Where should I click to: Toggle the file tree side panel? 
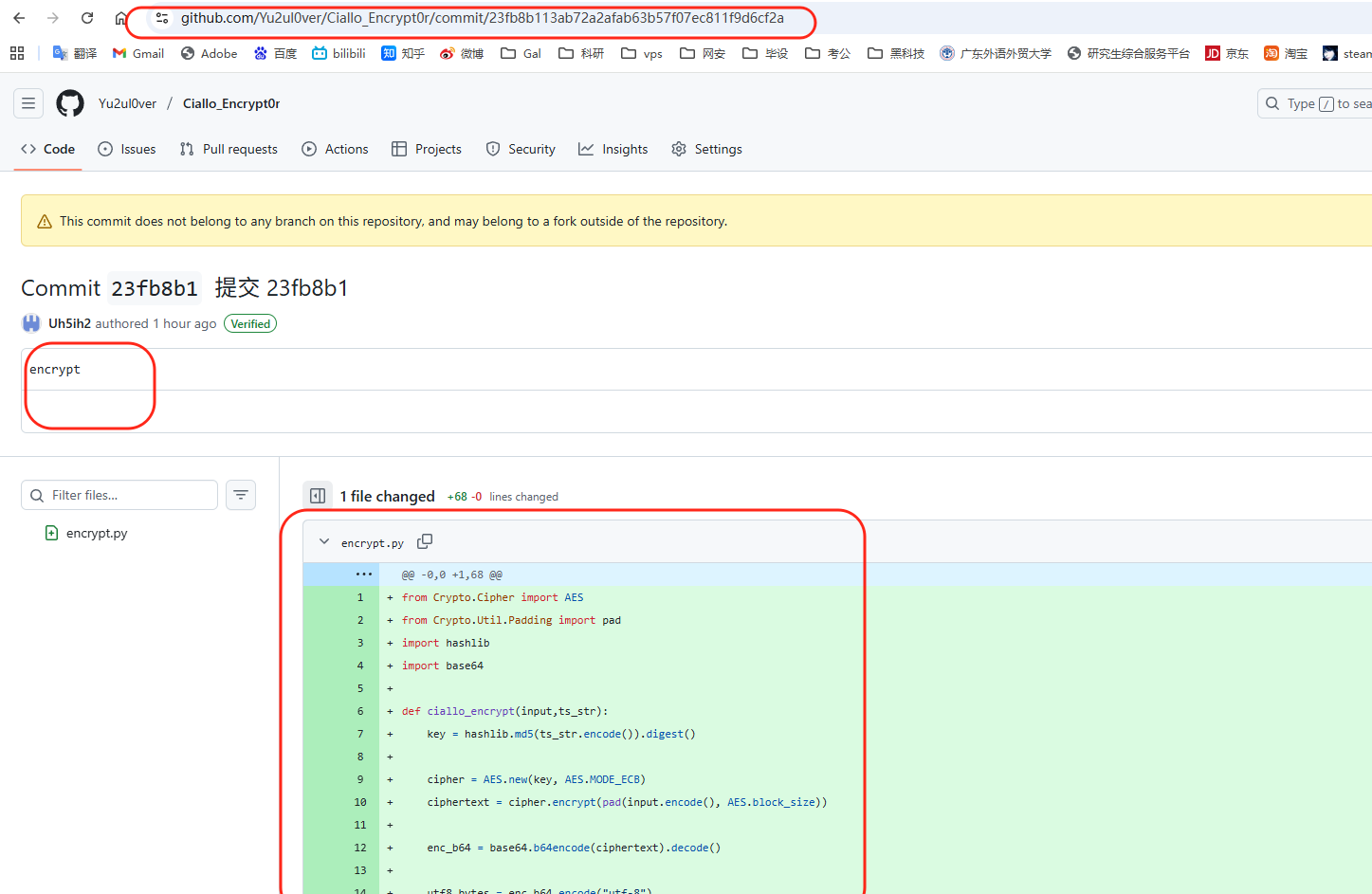[318, 496]
